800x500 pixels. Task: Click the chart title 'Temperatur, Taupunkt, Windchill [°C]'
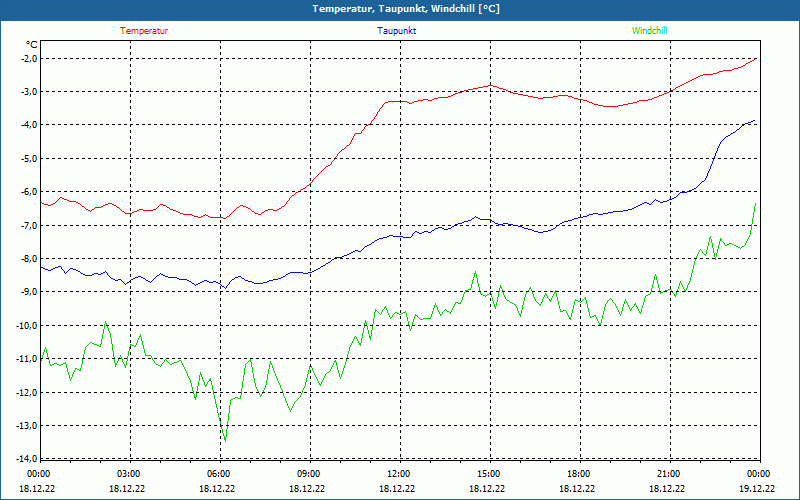[406, 9]
